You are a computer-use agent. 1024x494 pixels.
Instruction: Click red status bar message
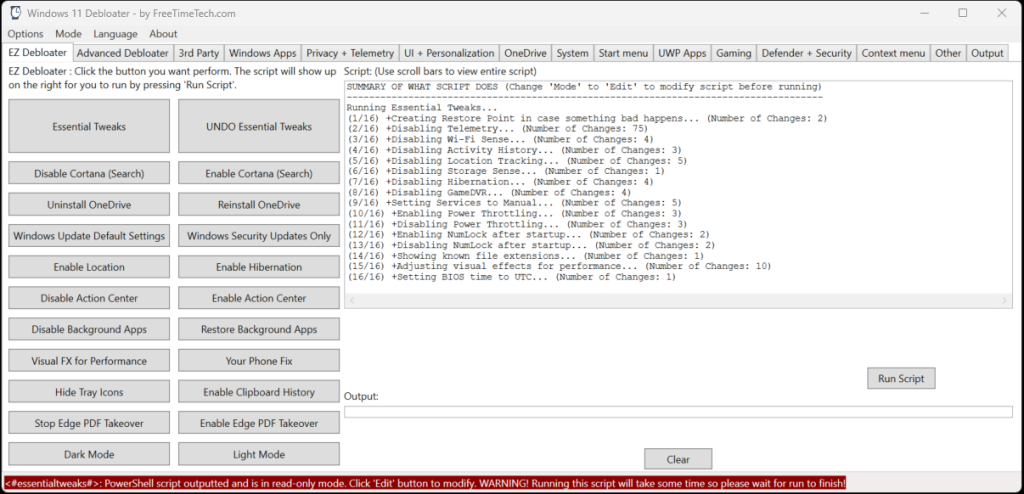tap(424, 484)
